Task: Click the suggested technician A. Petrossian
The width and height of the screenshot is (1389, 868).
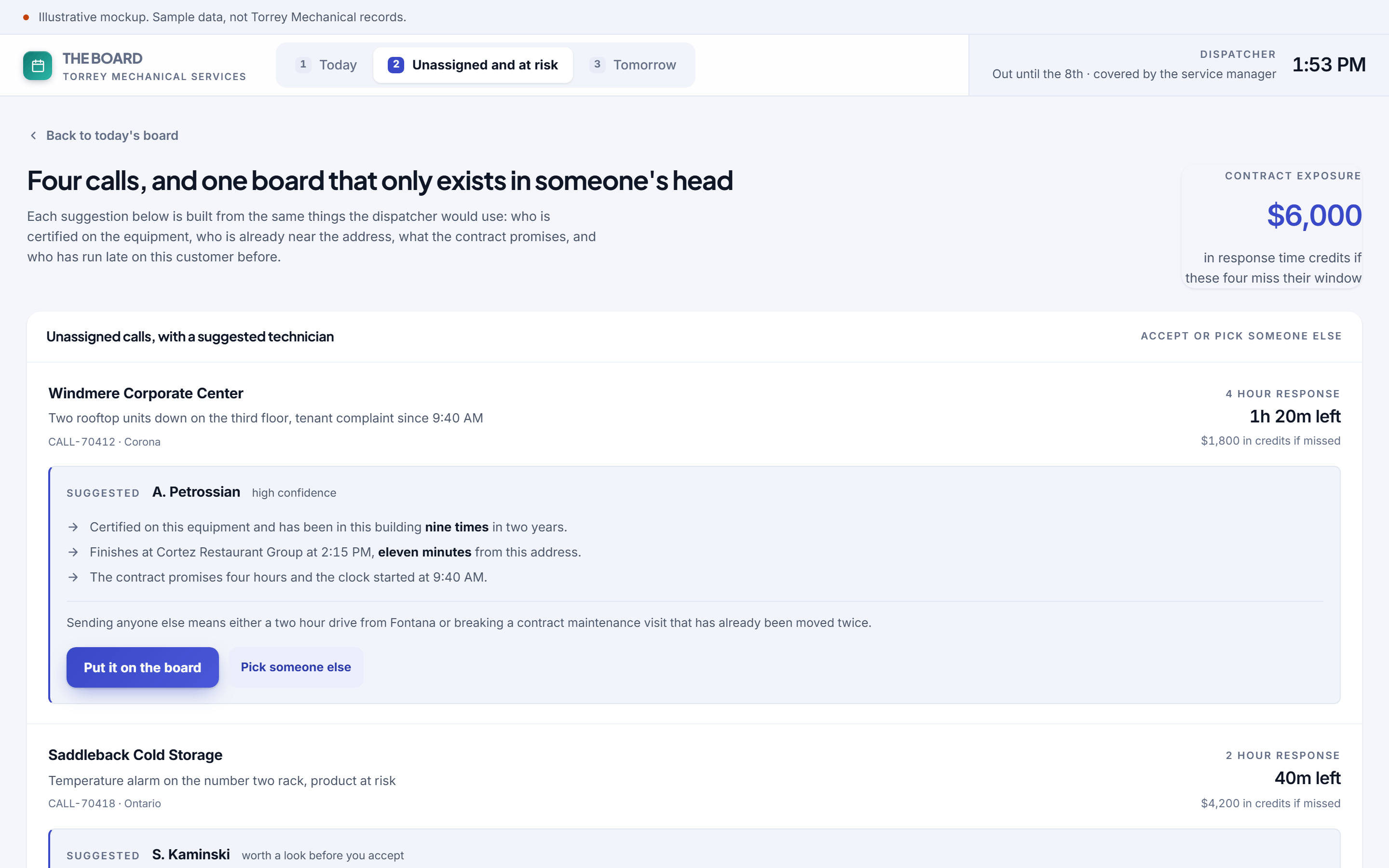Action: pyautogui.click(x=196, y=492)
